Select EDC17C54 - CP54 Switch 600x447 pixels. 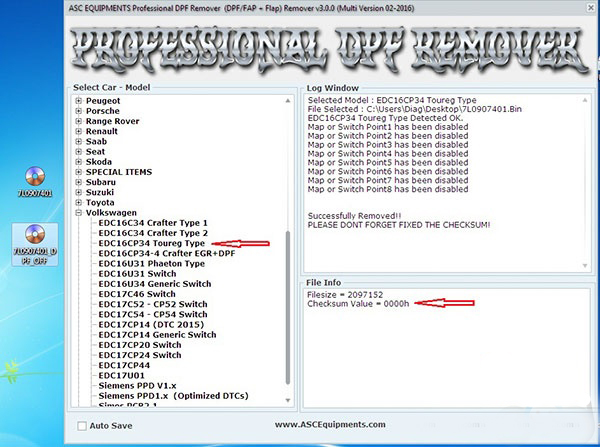coord(153,314)
